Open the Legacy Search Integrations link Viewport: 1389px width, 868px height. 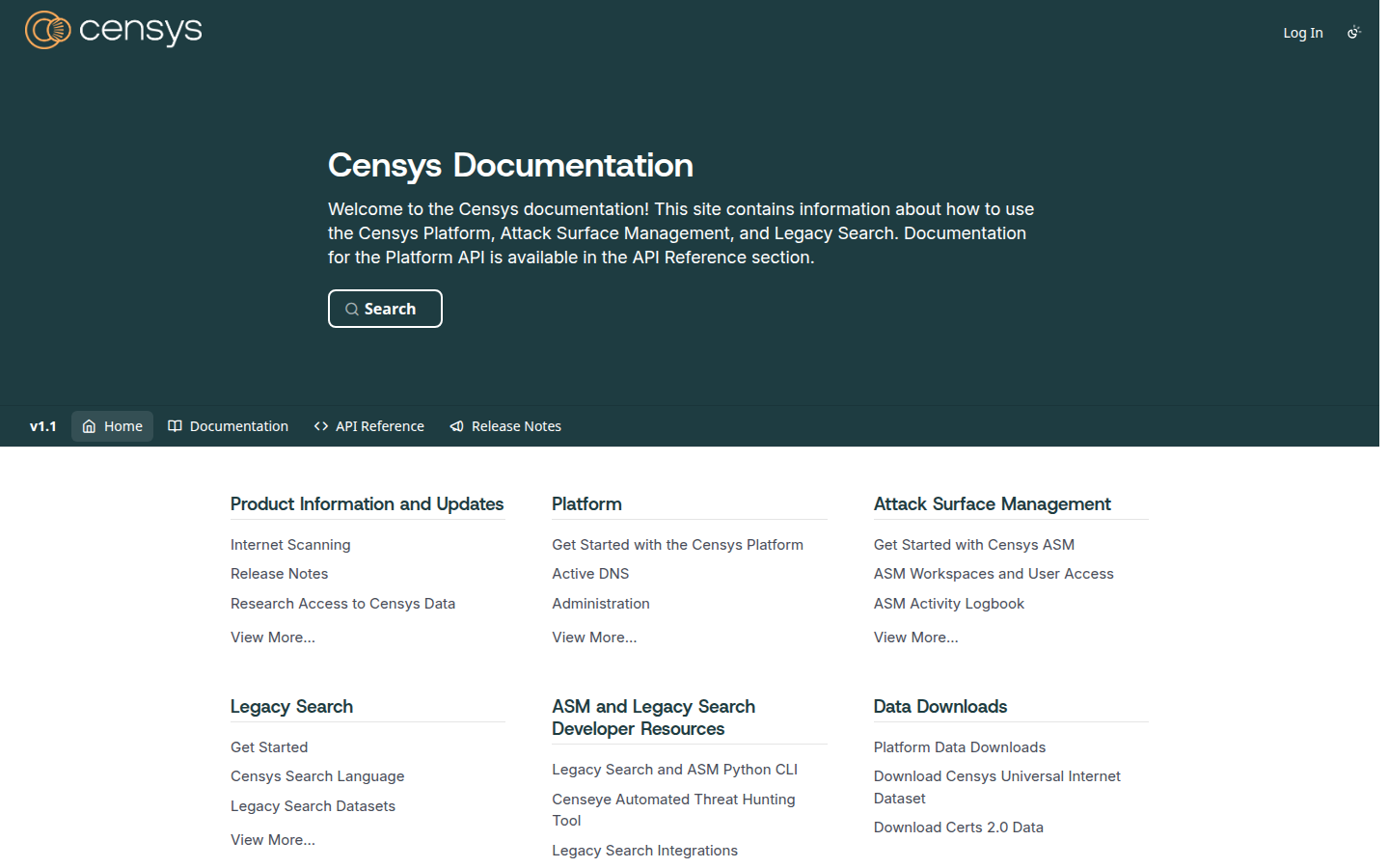(x=644, y=851)
